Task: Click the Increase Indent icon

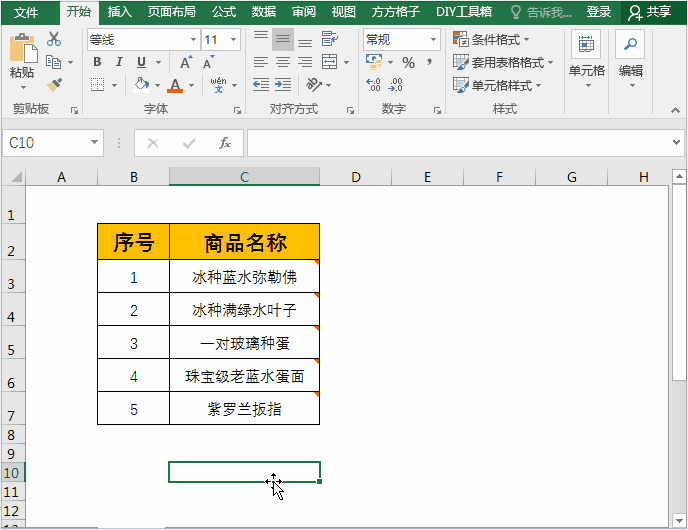Action: pyautogui.click(x=283, y=84)
